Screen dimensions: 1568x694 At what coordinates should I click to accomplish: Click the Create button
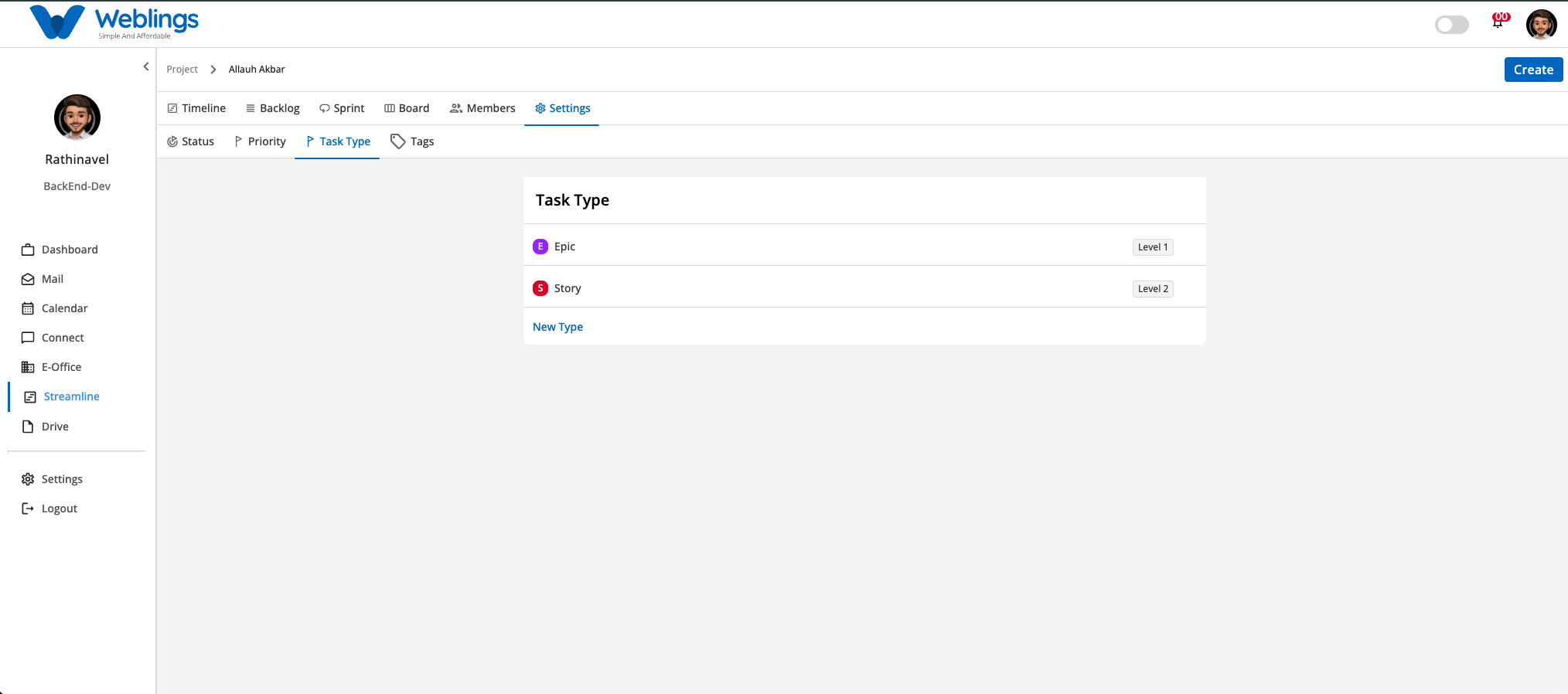(1533, 70)
